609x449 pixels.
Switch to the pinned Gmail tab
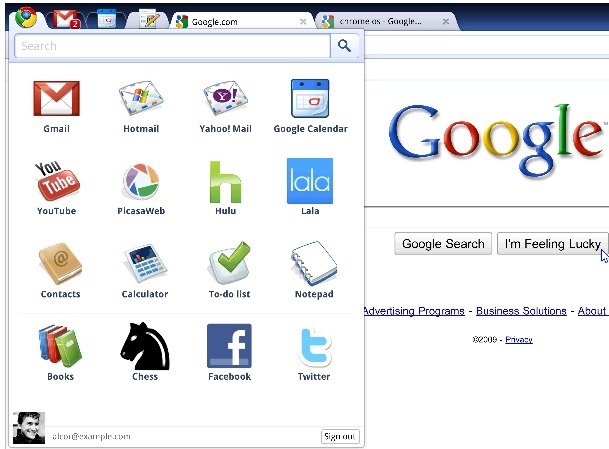point(66,19)
